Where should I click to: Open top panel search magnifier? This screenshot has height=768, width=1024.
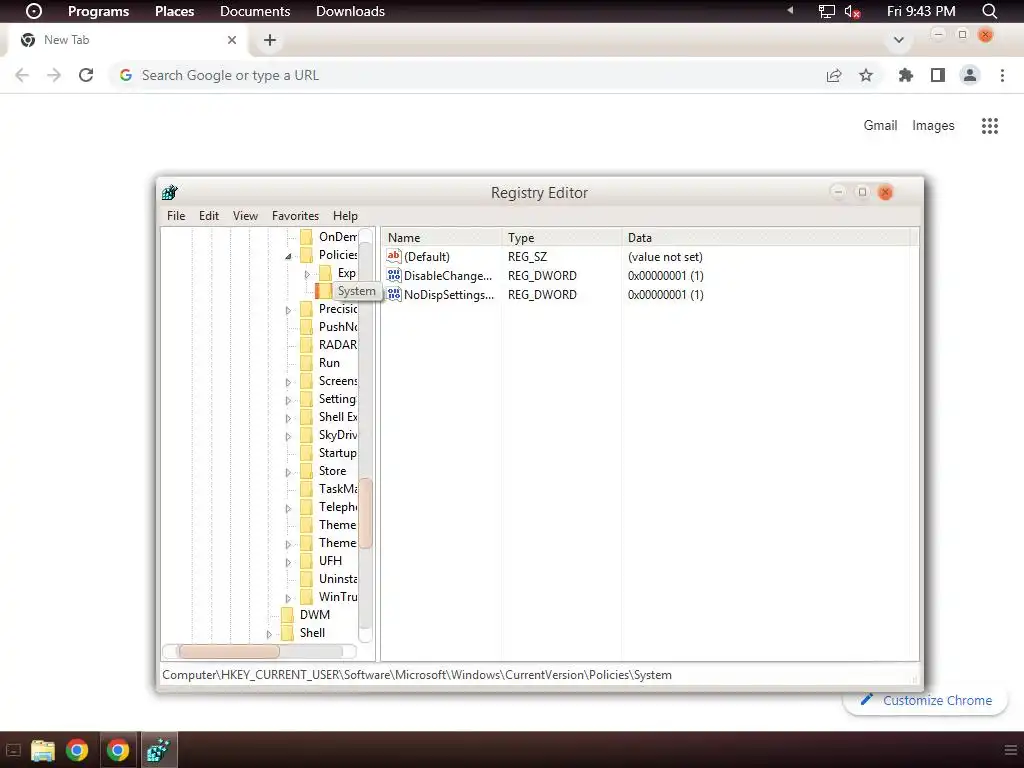[990, 11]
